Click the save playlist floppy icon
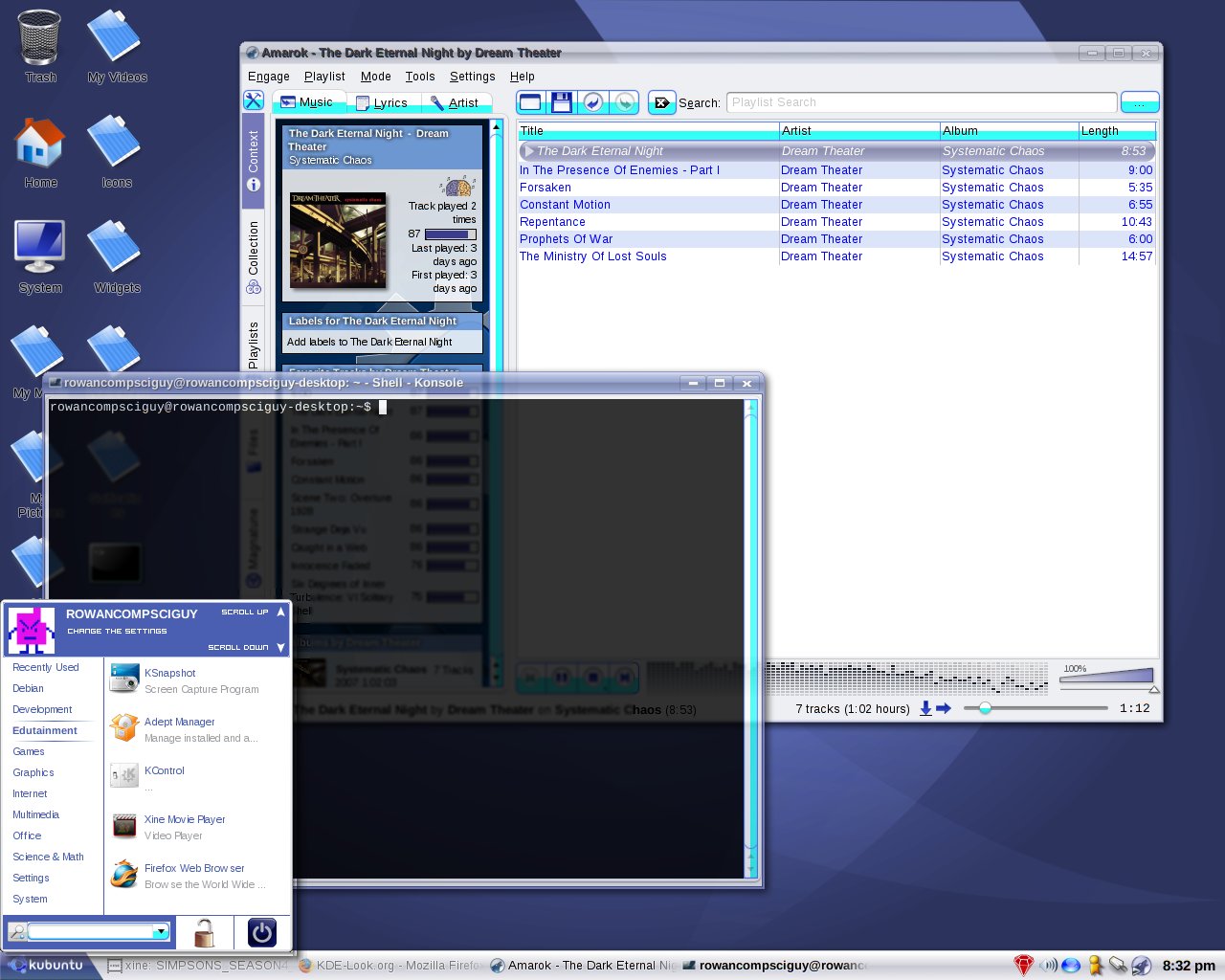 coord(562,102)
